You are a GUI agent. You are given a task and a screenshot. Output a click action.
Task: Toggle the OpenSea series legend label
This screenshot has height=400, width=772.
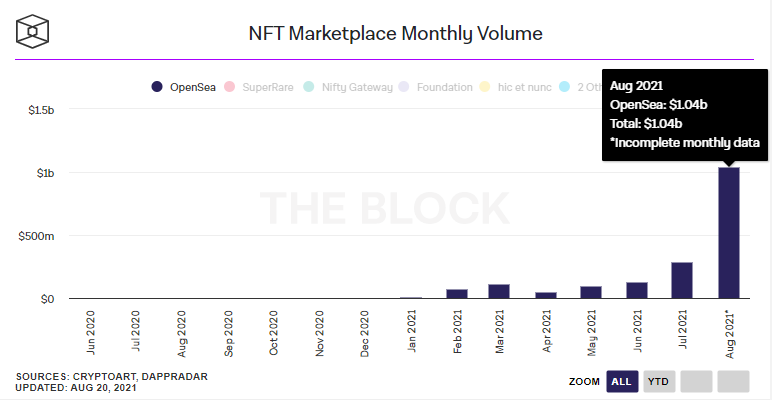pyautogui.click(x=195, y=87)
